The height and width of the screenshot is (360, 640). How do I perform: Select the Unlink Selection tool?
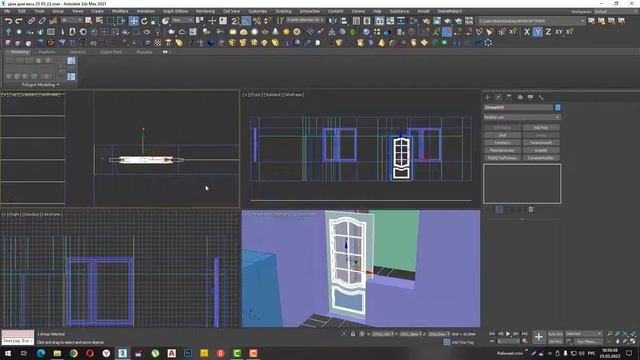point(42,21)
